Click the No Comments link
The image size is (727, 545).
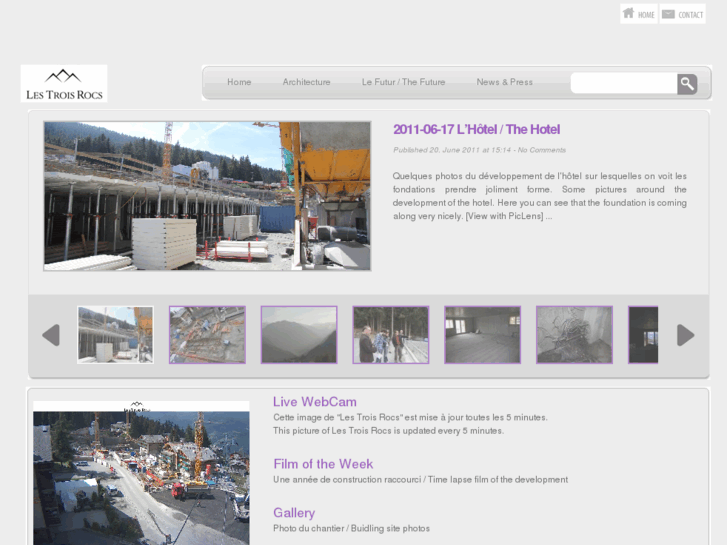(x=542, y=150)
